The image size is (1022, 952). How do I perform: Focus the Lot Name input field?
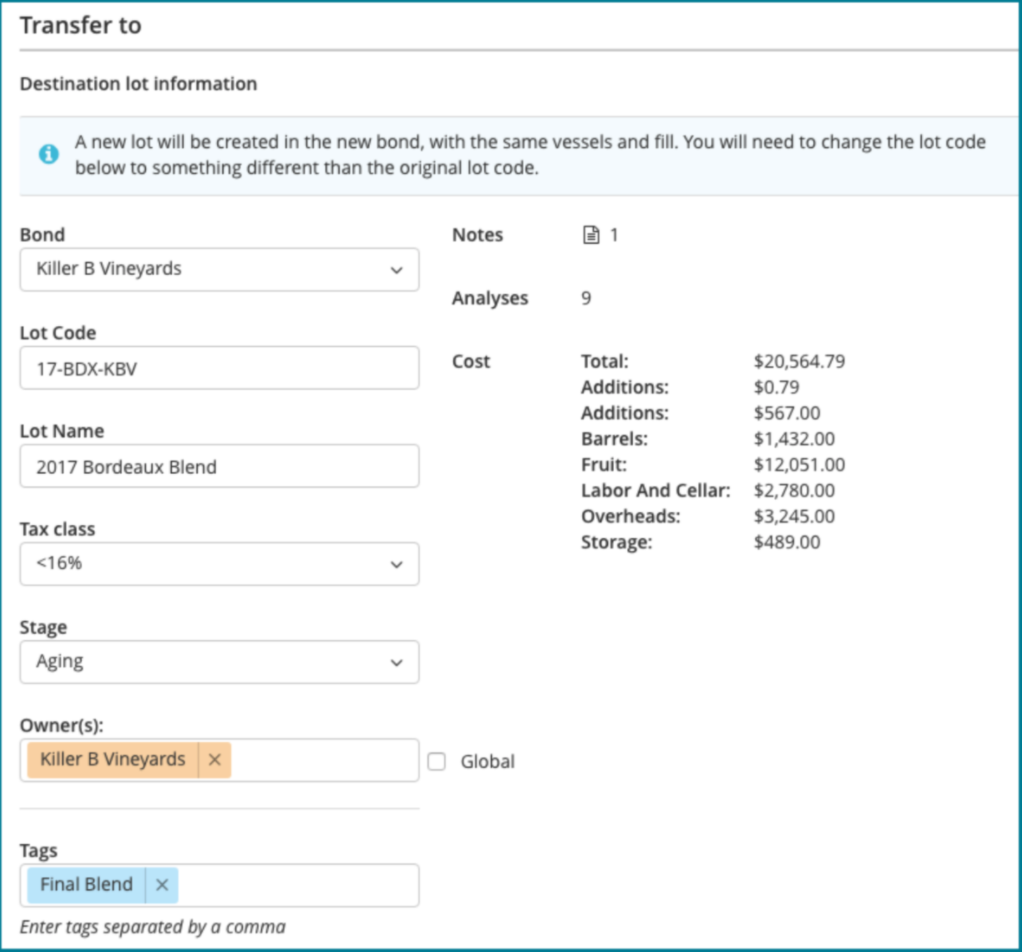click(219, 466)
